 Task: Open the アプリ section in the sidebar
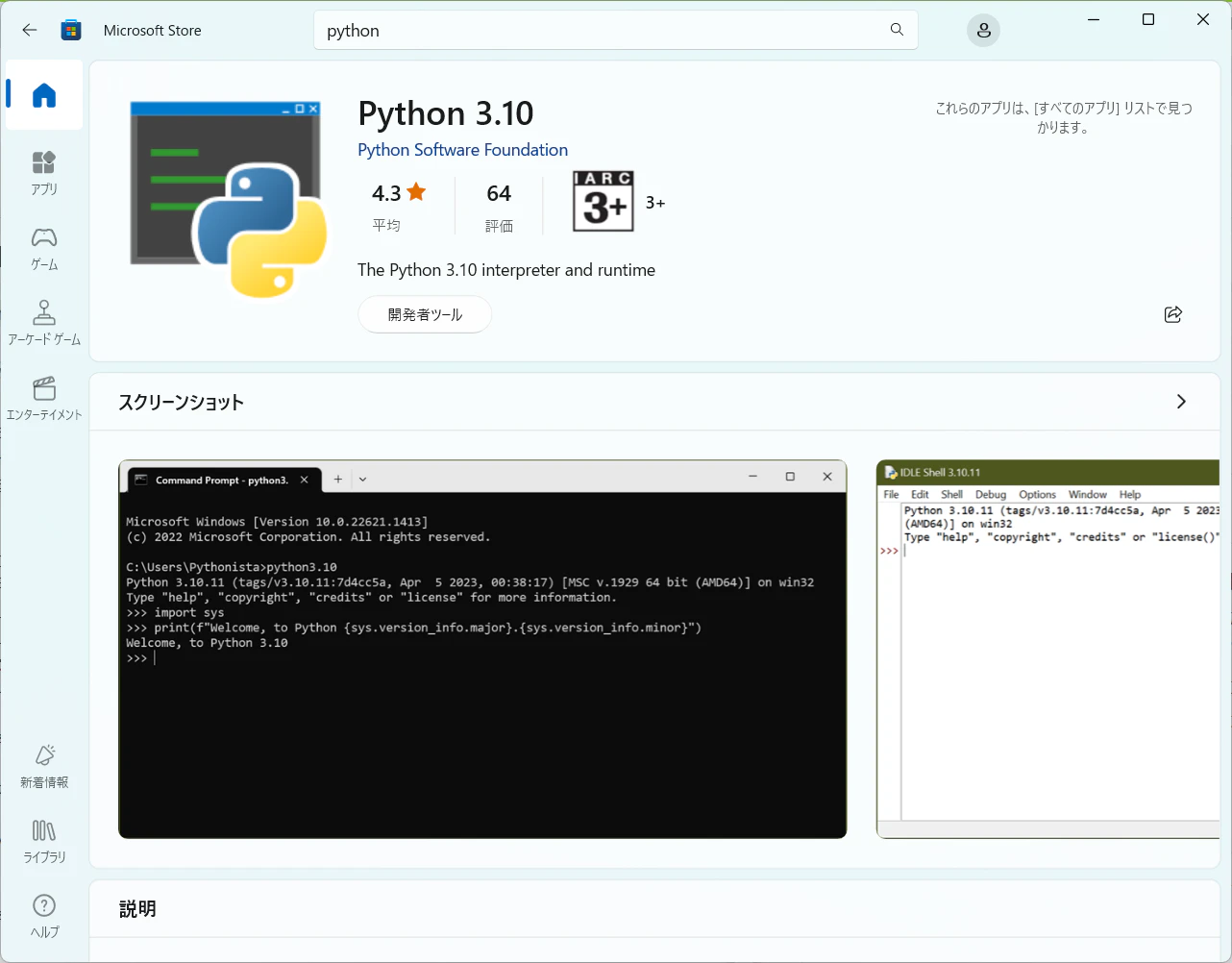[44, 173]
